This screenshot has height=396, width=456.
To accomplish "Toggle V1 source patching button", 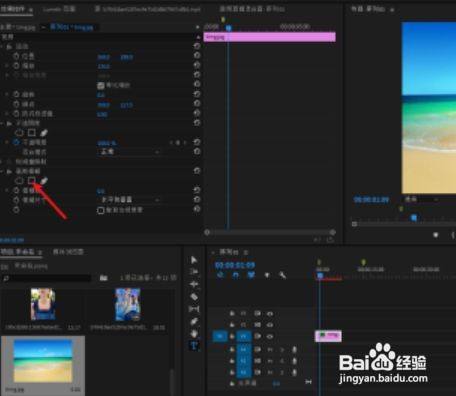I will coord(220,336).
